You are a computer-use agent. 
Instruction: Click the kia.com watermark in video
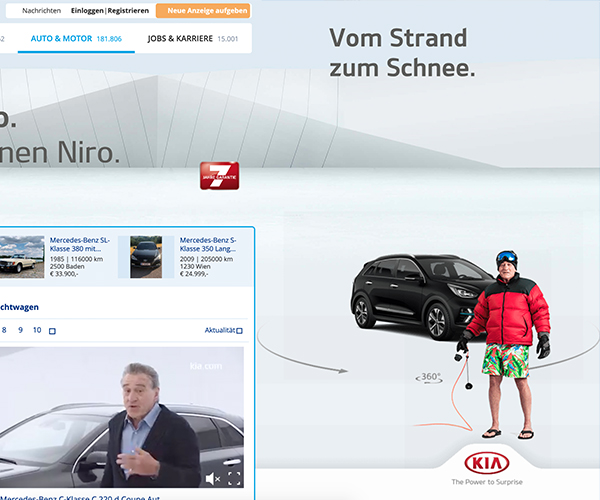[x=206, y=366]
